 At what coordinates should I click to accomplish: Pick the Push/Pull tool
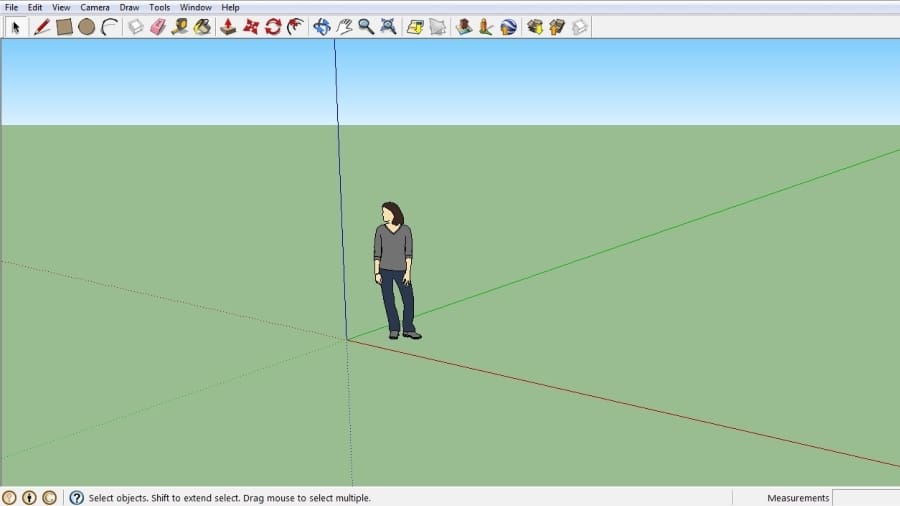click(228, 27)
